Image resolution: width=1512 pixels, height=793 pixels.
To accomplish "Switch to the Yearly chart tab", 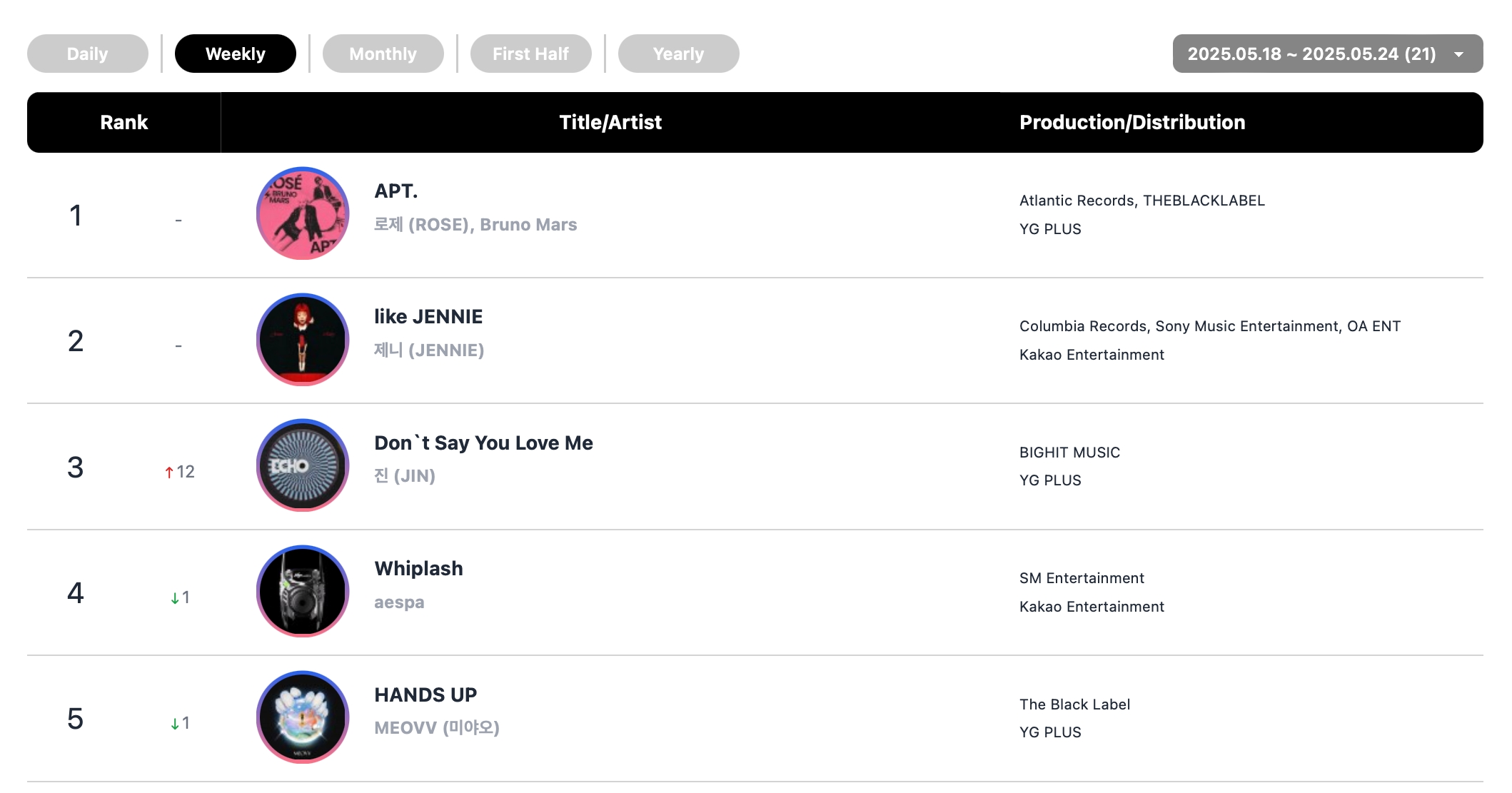I will point(679,54).
